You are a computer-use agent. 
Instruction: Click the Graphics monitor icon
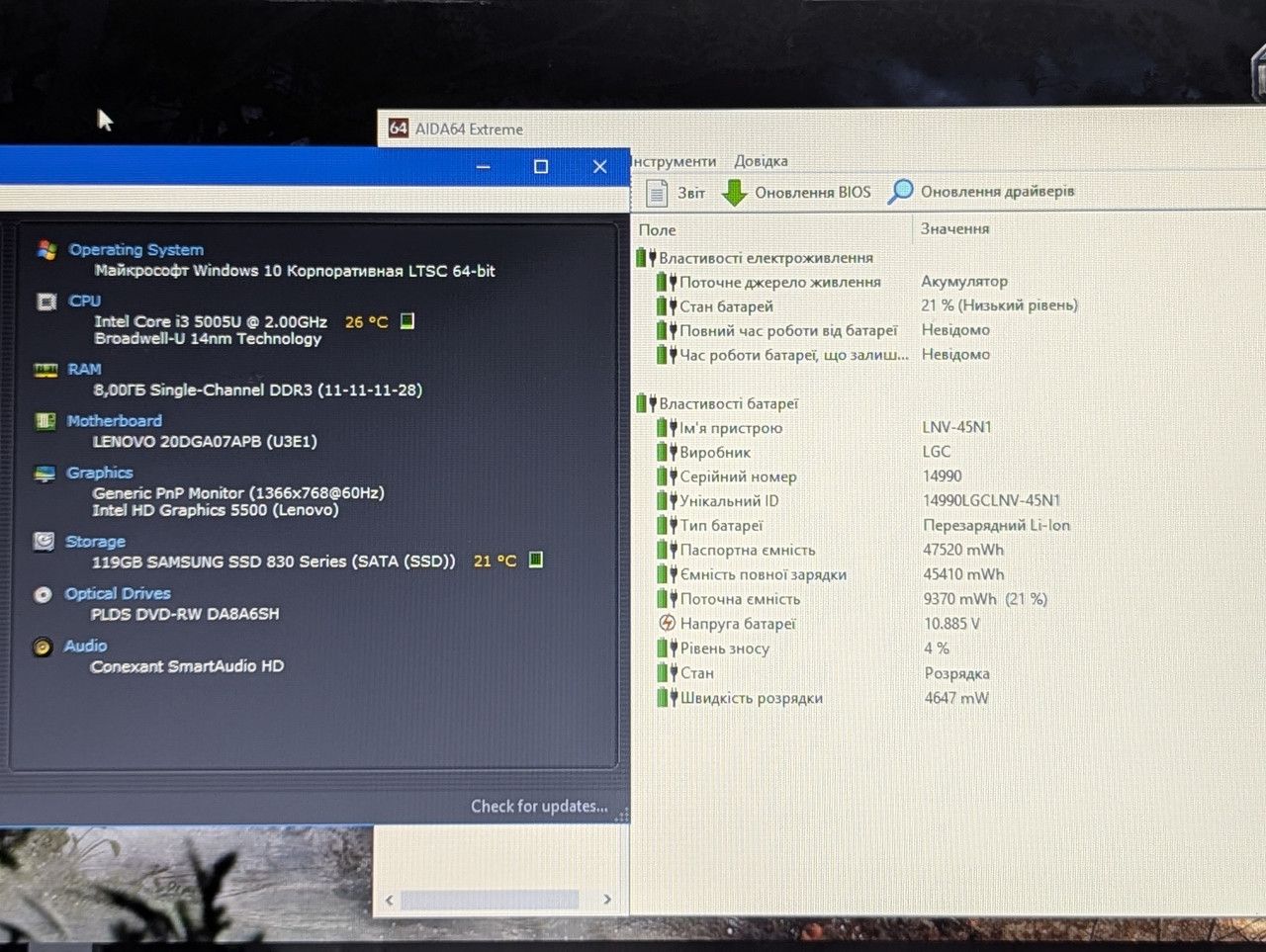45,474
